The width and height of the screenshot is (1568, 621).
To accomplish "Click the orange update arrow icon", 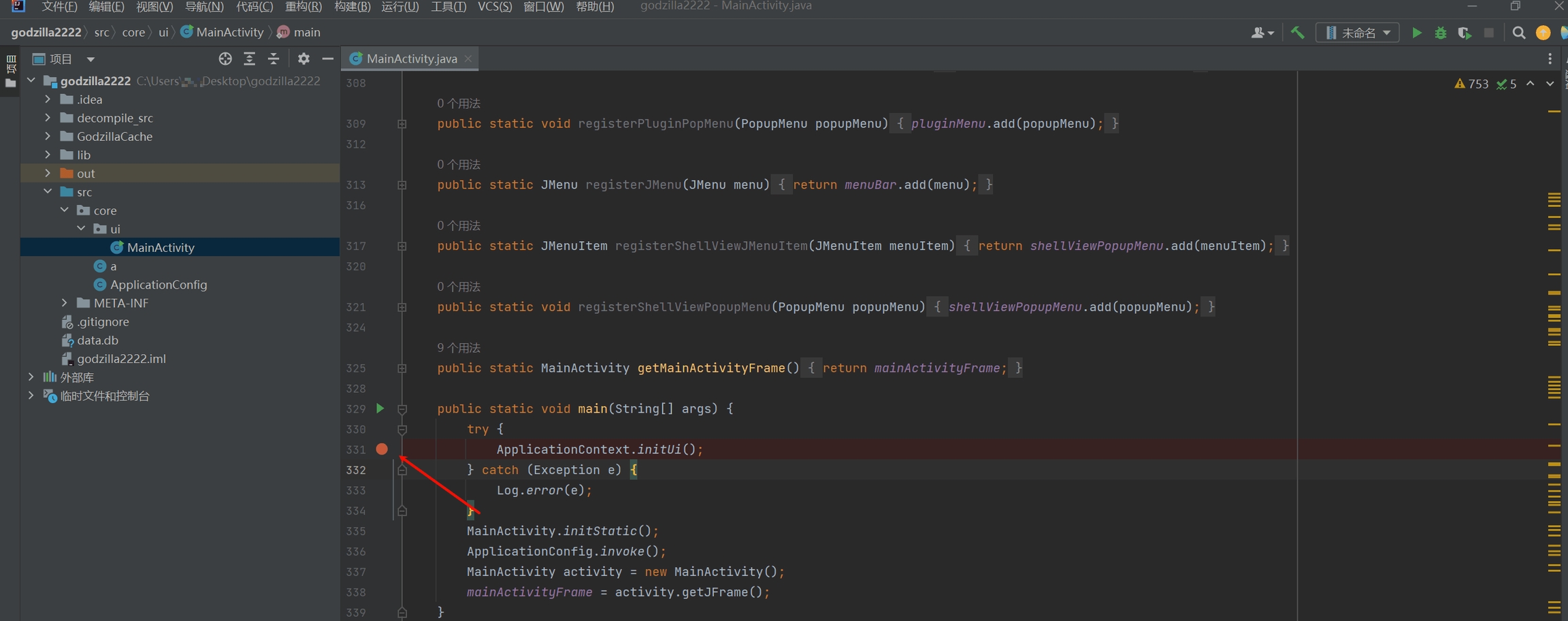I will click(1543, 33).
